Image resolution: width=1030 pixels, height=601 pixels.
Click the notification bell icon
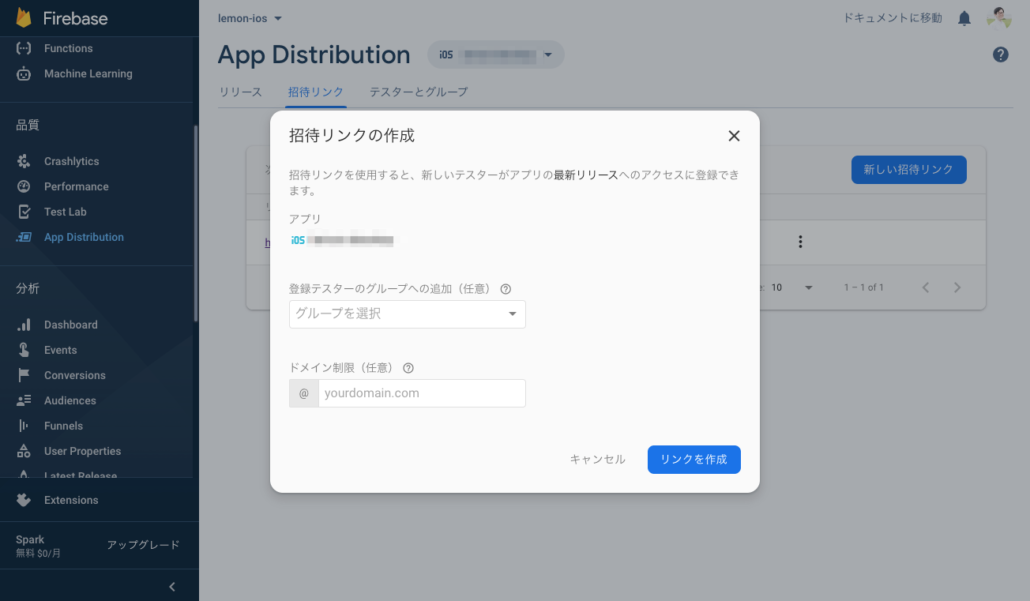(964, 18)
